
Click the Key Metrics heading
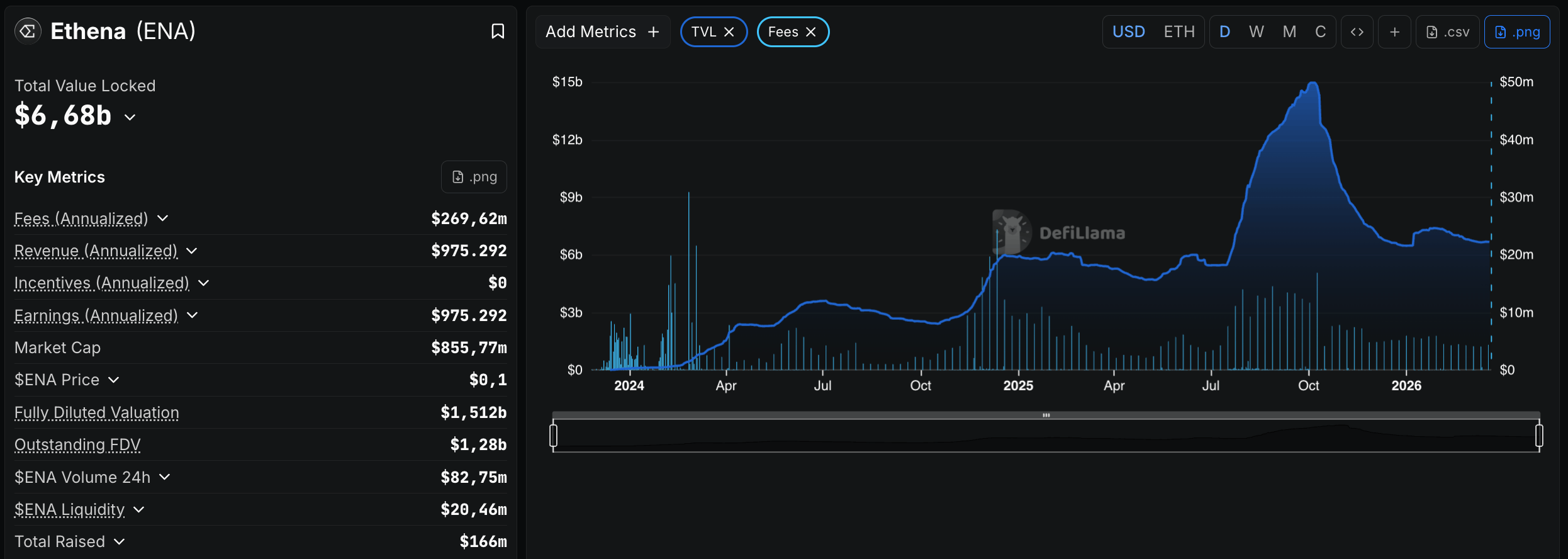(60, 177)
